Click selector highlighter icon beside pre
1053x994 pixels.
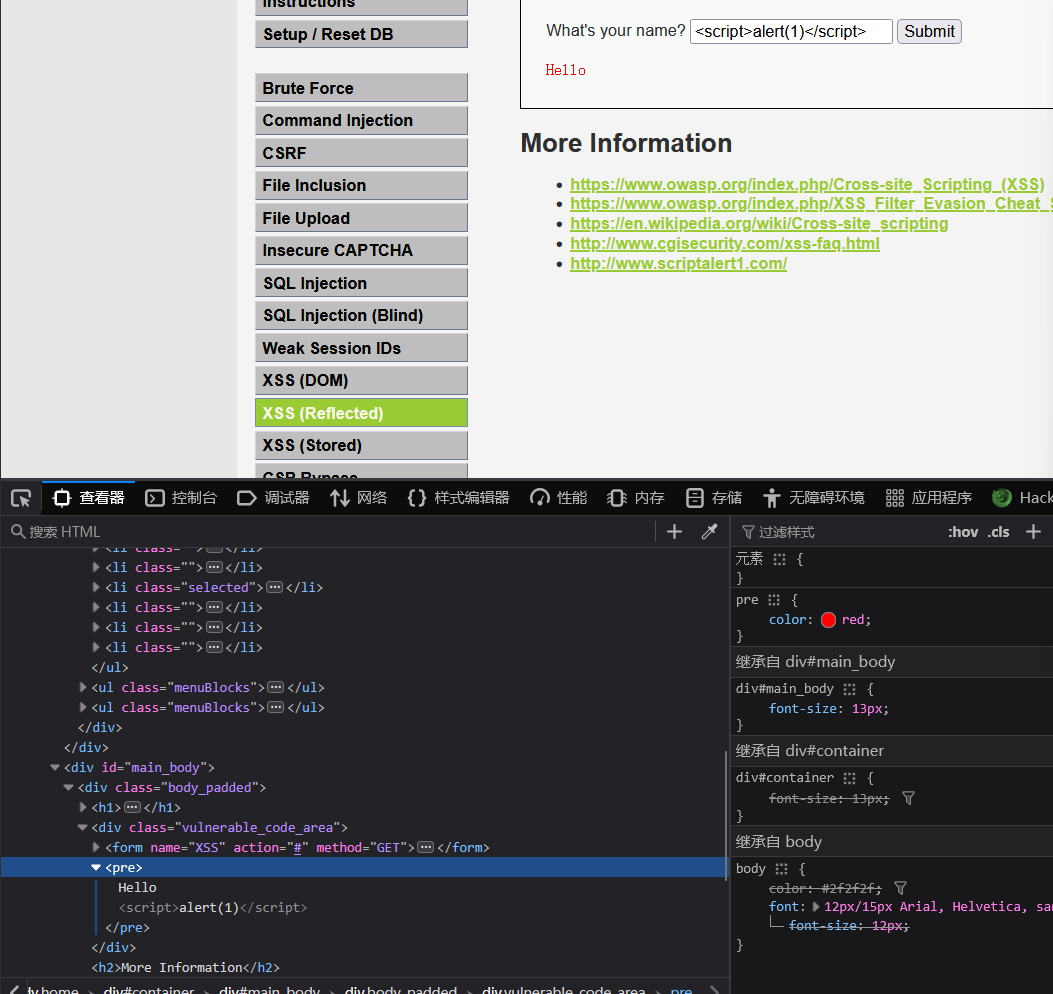[774, 600]
